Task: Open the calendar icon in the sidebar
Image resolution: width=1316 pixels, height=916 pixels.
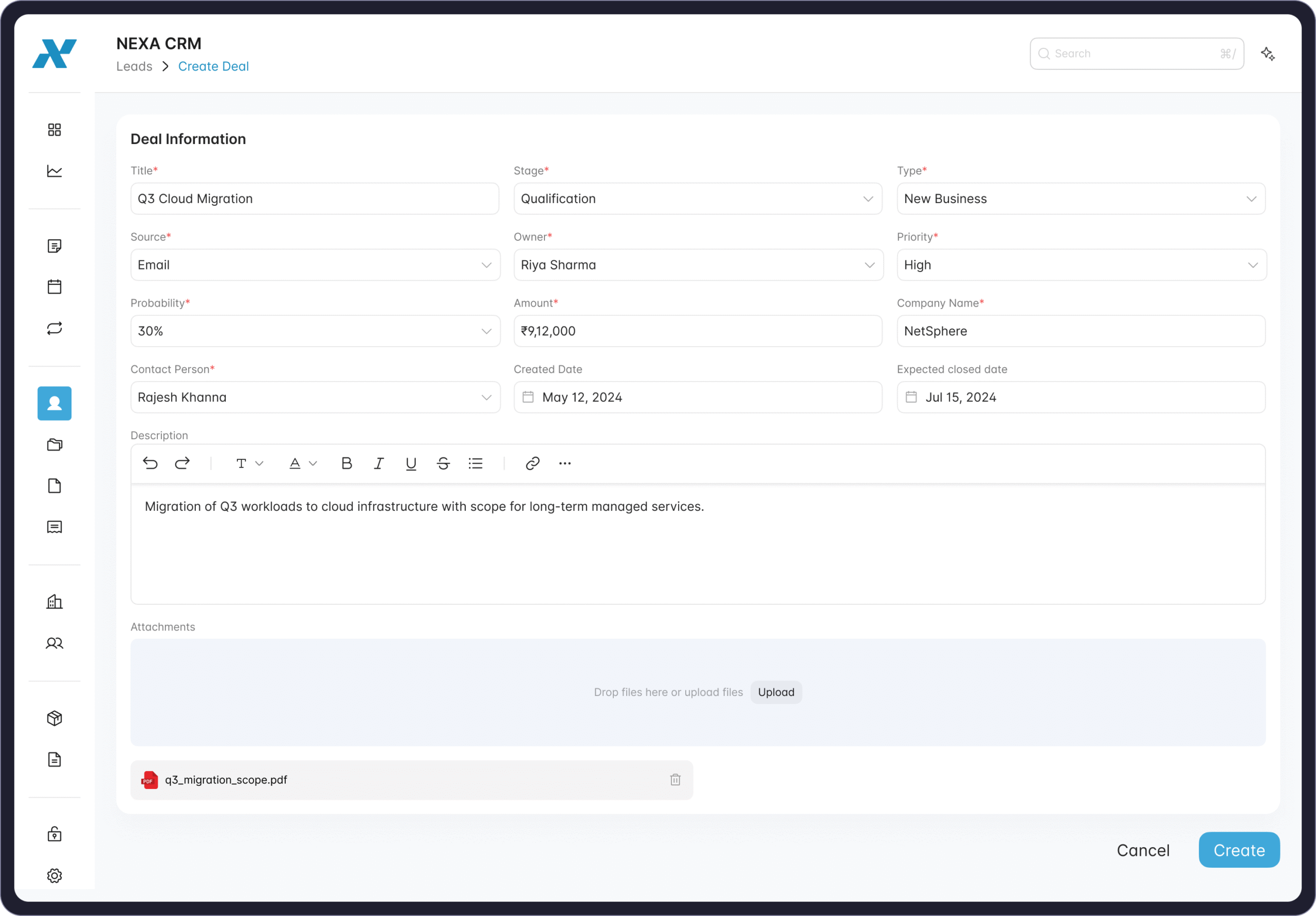Action: click(x=54, y=287)
